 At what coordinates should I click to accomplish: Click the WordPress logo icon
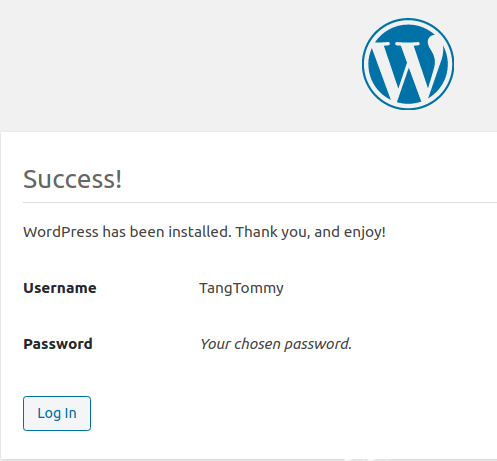click(408, 64)
